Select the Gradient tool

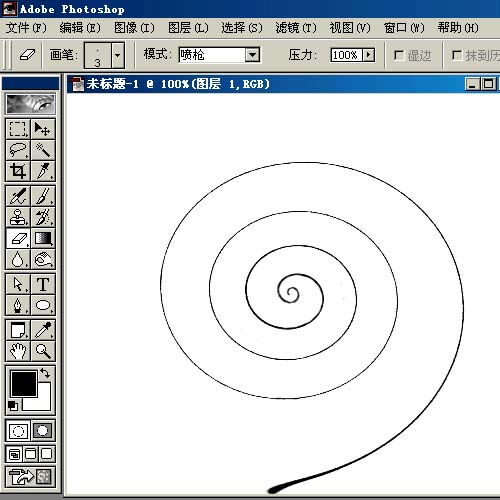pyautogui.click(x=43, y=238)
